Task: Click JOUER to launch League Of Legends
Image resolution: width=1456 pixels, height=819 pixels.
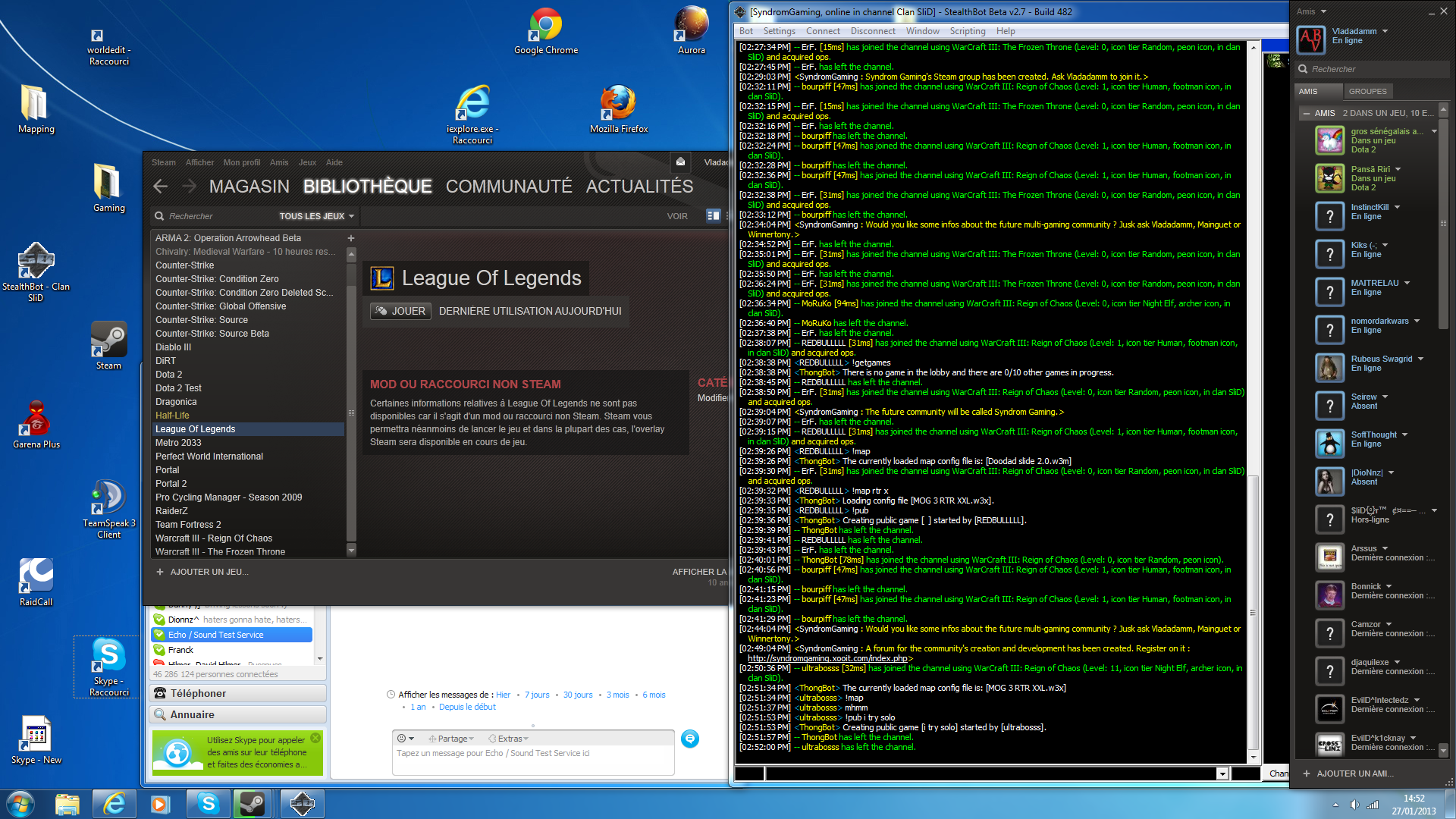Action: click(400, 311)
